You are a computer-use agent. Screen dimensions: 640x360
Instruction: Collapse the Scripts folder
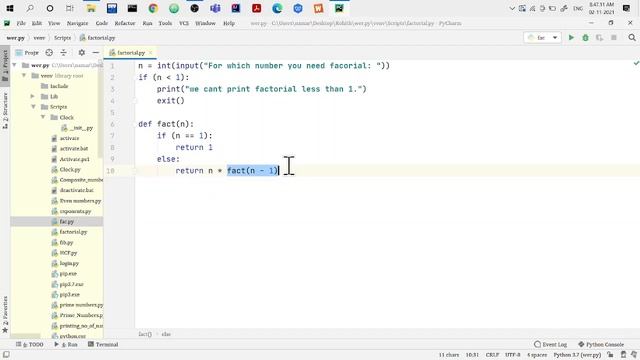[33, 107]
